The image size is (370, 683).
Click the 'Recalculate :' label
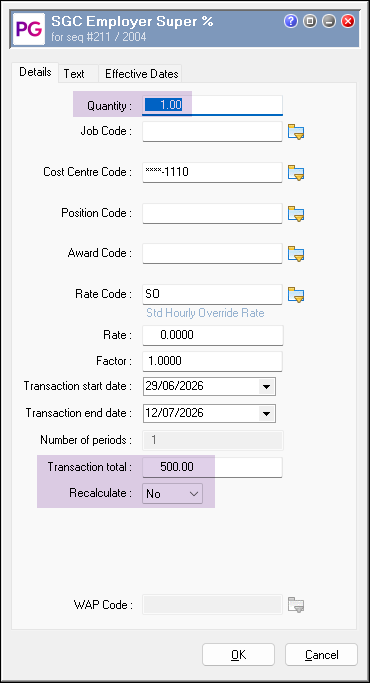[101, 494]
